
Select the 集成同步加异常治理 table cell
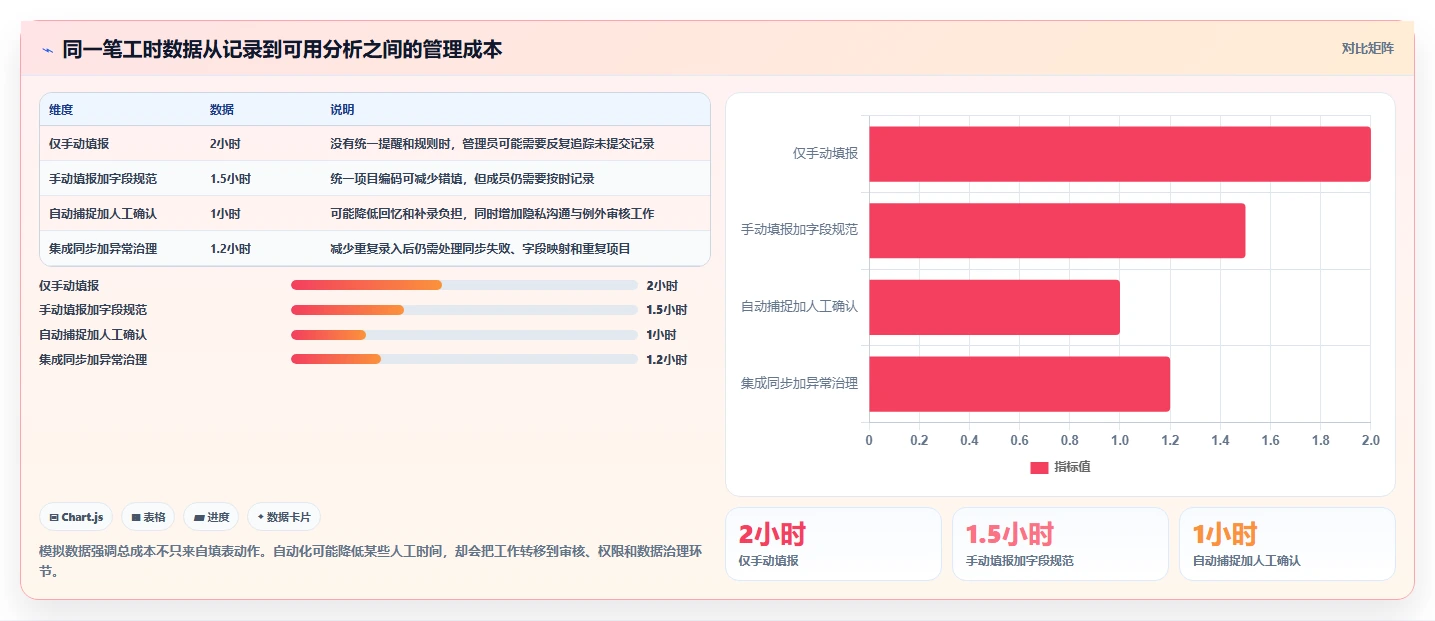[x=120, y=249]
